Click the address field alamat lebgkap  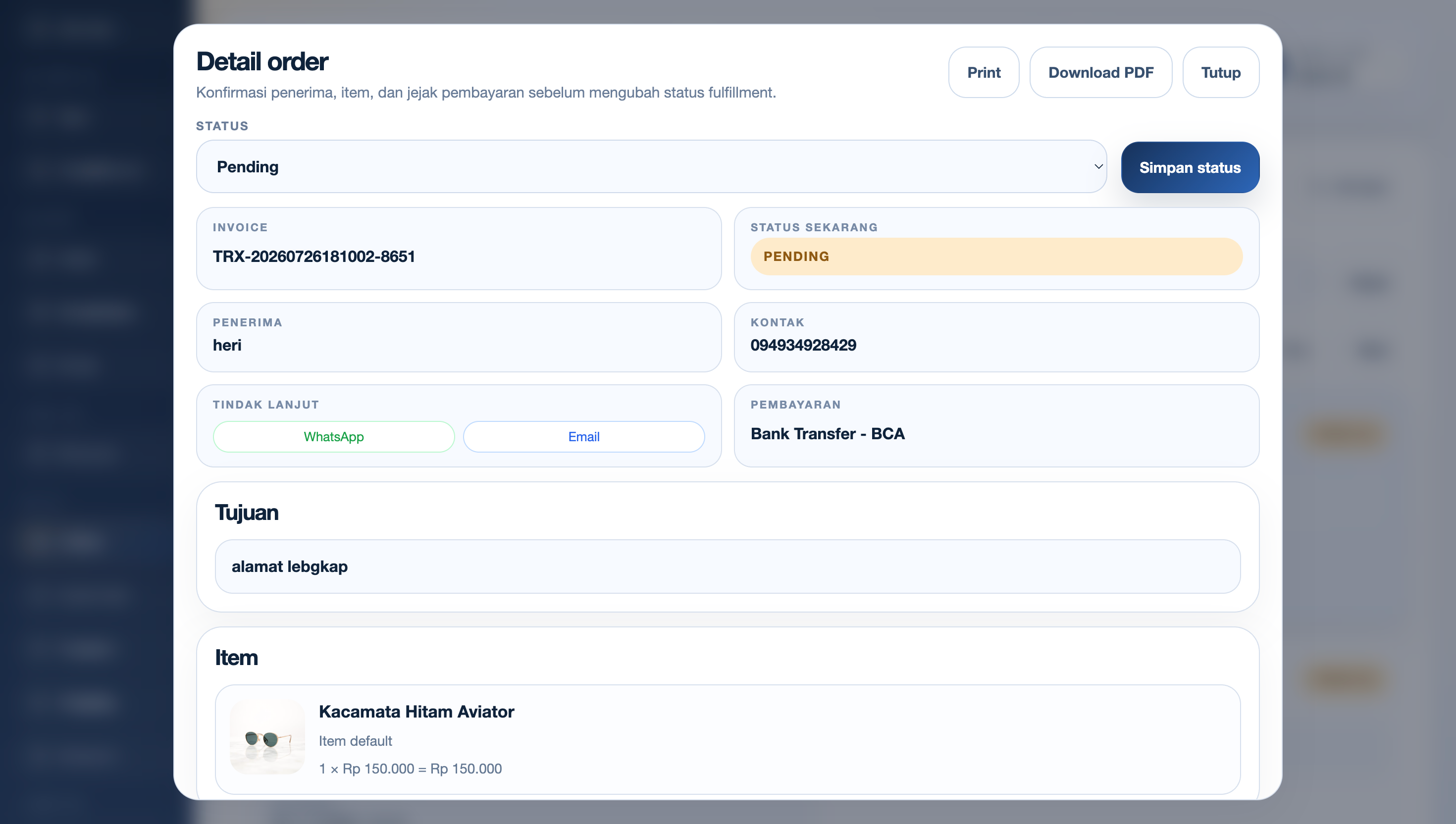(727, 566)
